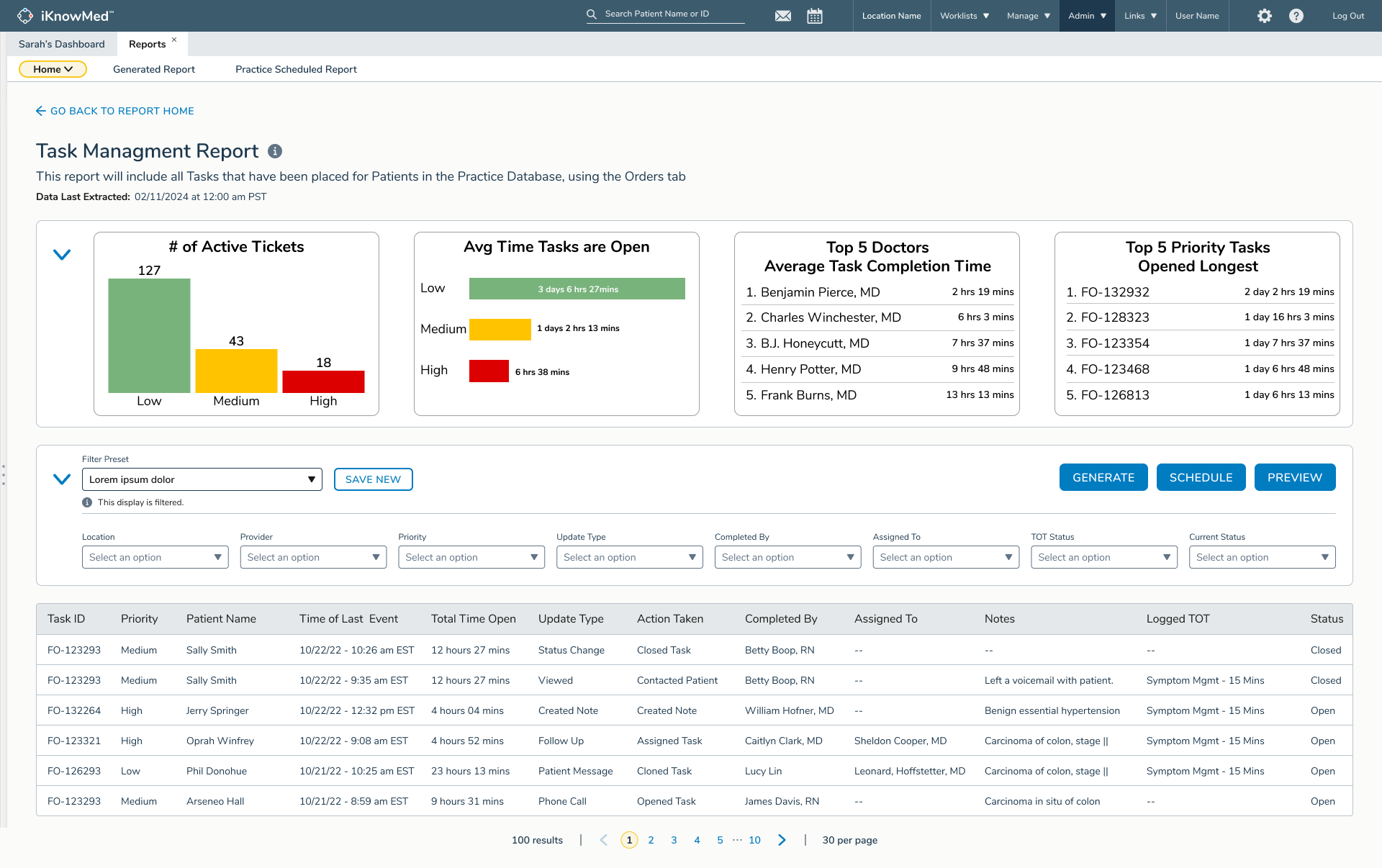Go to next page of results
Image resolution: width=1382 pixels, height=868 pixels.
[x=782, y=840]
